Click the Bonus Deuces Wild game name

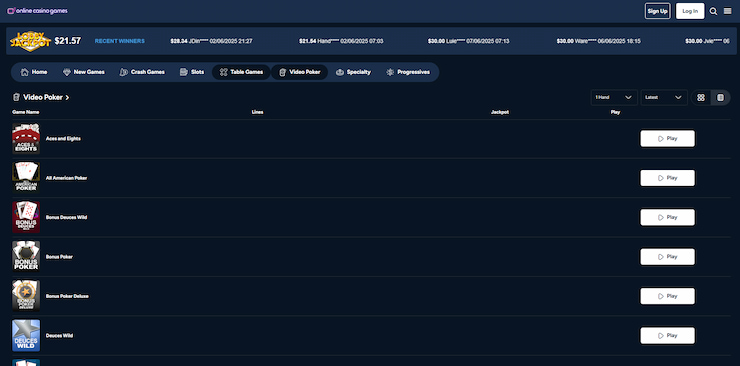click(67, 217)
